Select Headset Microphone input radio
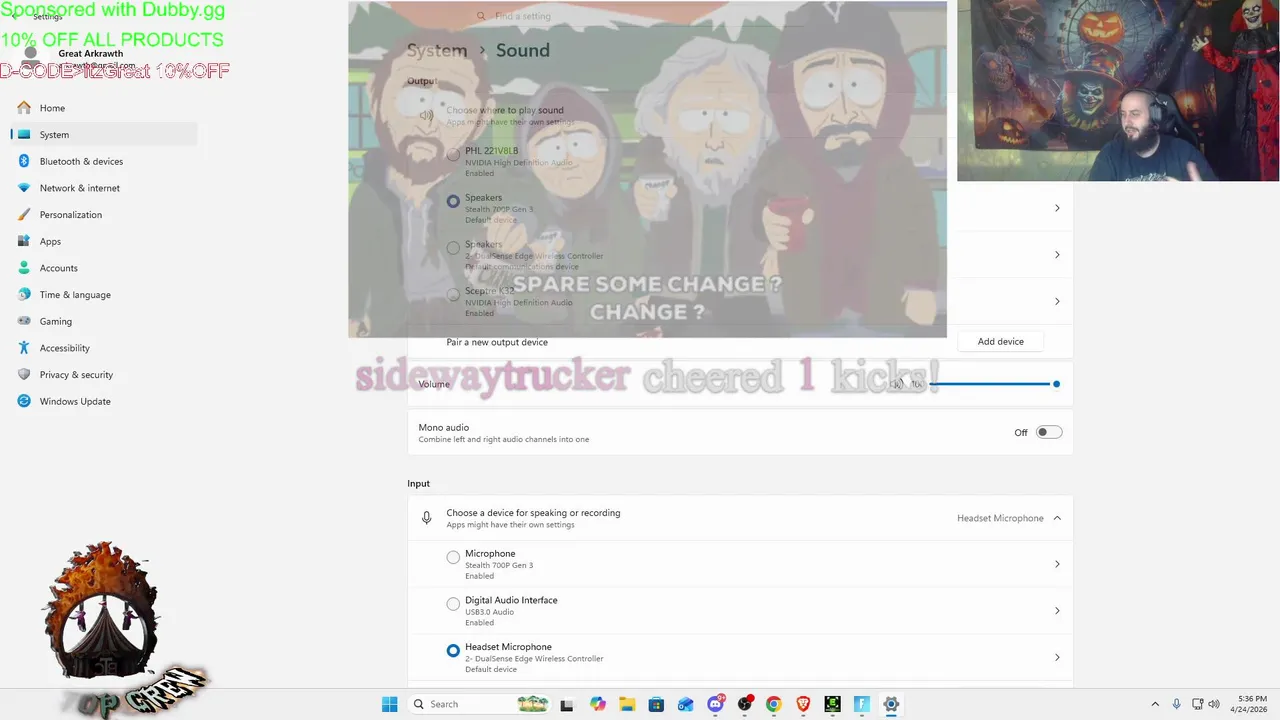Viewport: 1280px width, 720px height. (x=453, y=650)
